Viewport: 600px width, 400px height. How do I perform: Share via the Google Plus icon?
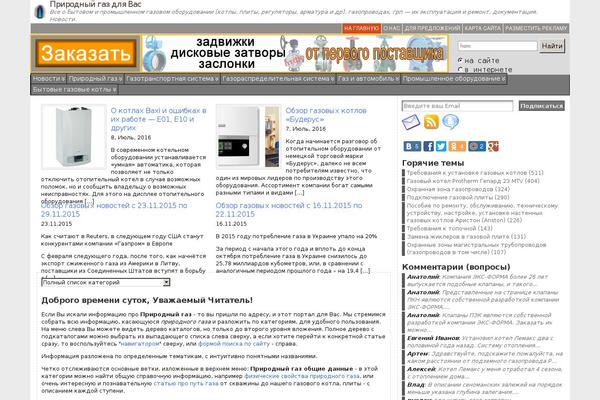(x=493, y=146)
